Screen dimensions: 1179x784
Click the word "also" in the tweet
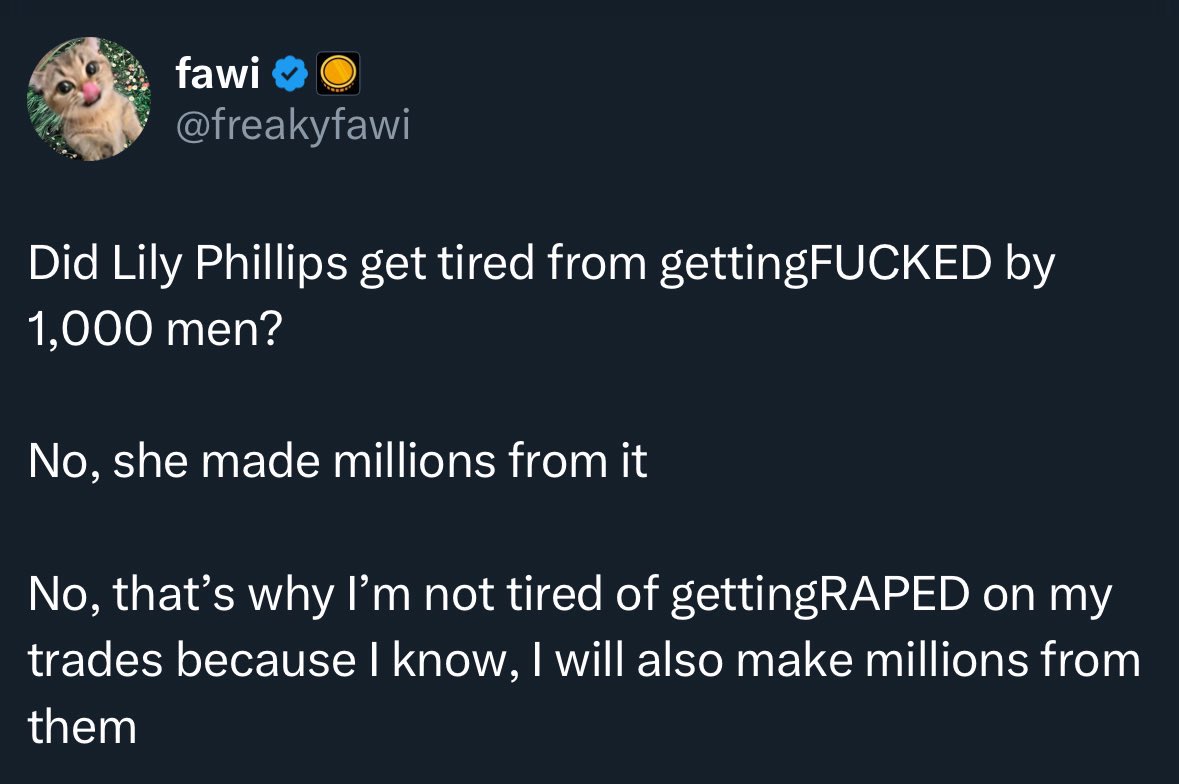pos(680,660)
